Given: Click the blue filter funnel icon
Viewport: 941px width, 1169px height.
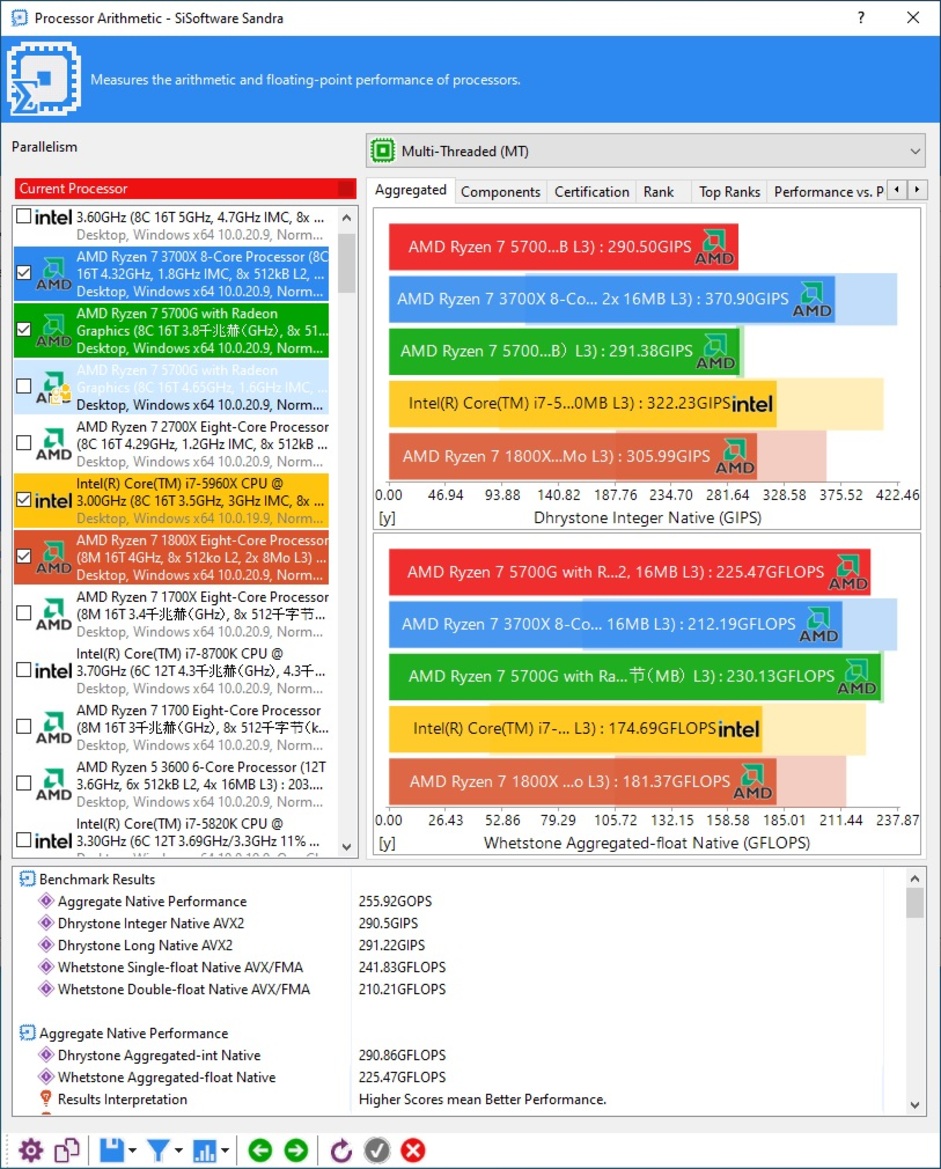Looking at the screenshot, I should click(158, 1150).
